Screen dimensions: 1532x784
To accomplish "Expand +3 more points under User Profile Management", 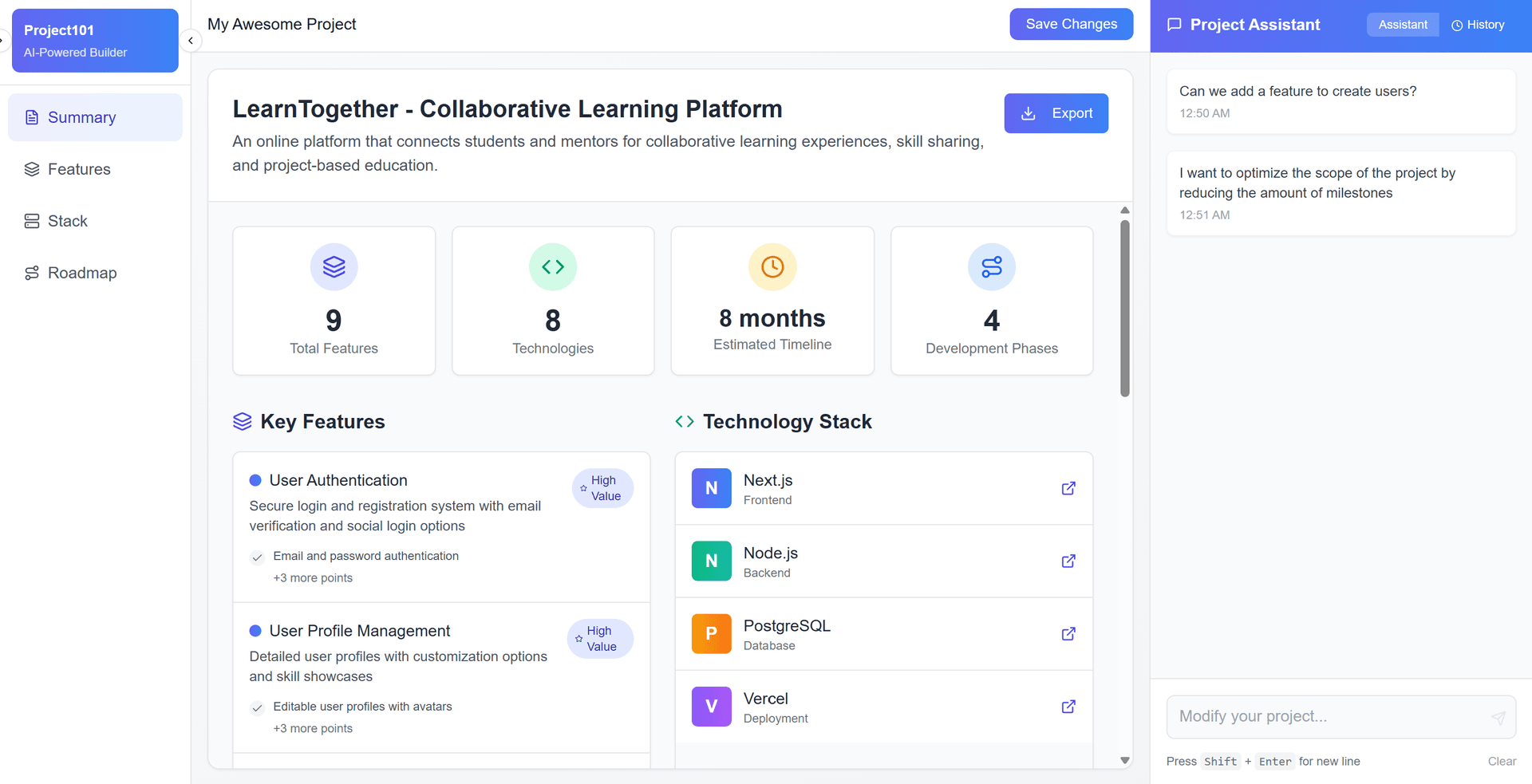I will 313,728.
